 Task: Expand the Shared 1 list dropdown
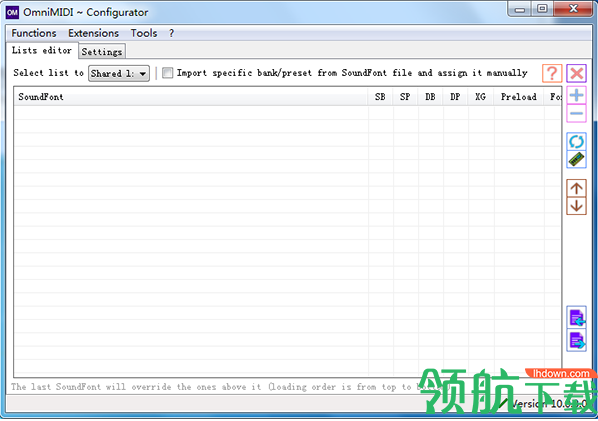119,73
